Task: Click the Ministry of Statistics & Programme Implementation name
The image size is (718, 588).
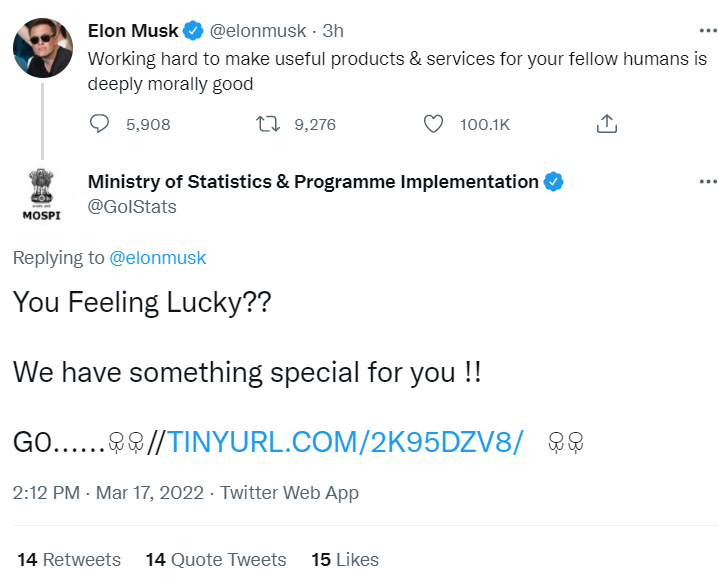Action: [x=313, y=182]
